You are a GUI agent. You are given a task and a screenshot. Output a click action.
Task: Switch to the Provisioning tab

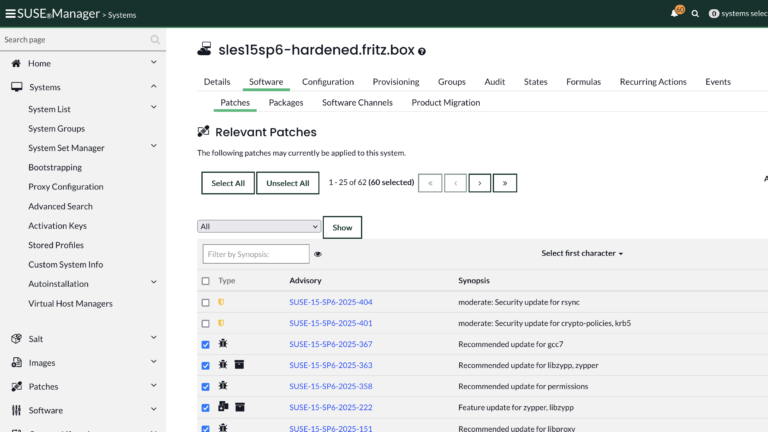click(x=395, y=82)
